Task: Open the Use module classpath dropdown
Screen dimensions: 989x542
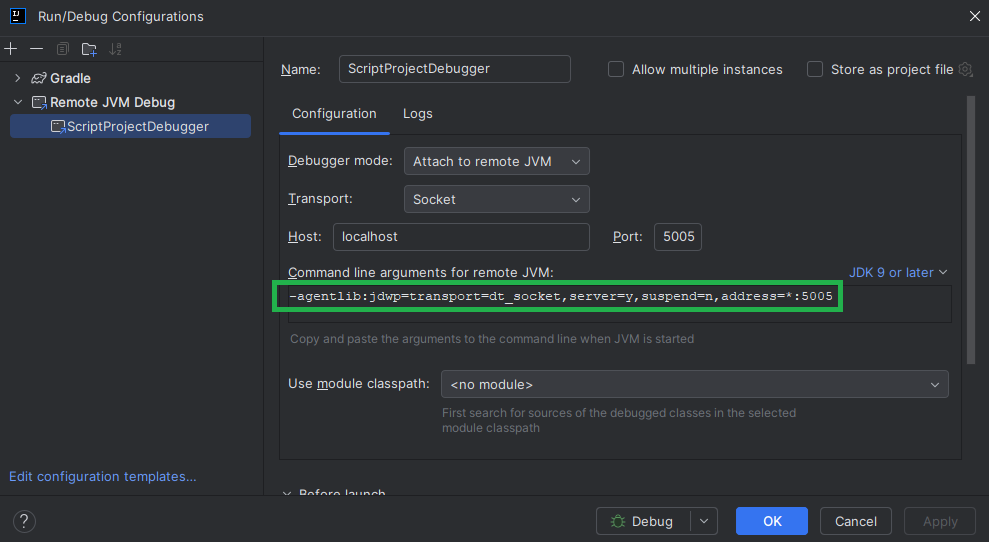Action: pyautogui.click(x=694, y=384)
